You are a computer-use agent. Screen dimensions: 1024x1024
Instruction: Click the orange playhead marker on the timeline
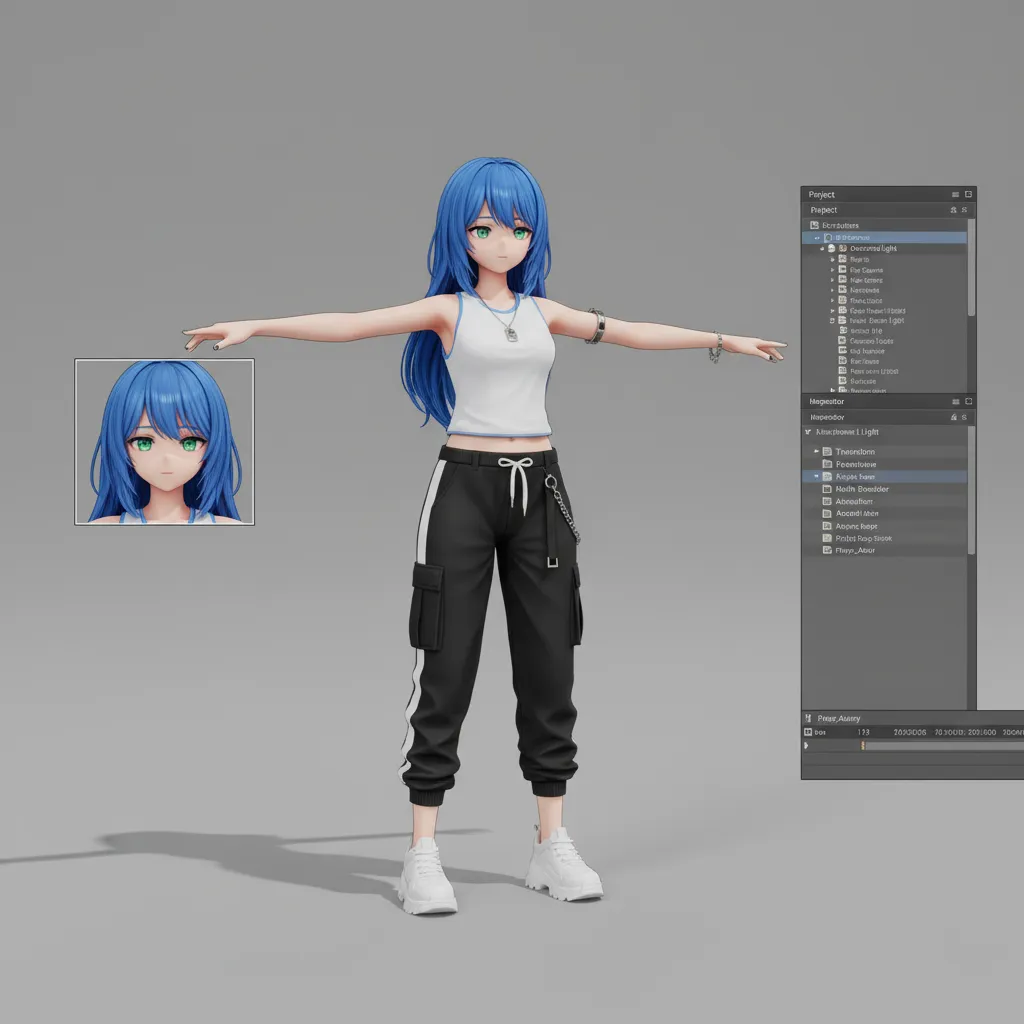point(862,745)
